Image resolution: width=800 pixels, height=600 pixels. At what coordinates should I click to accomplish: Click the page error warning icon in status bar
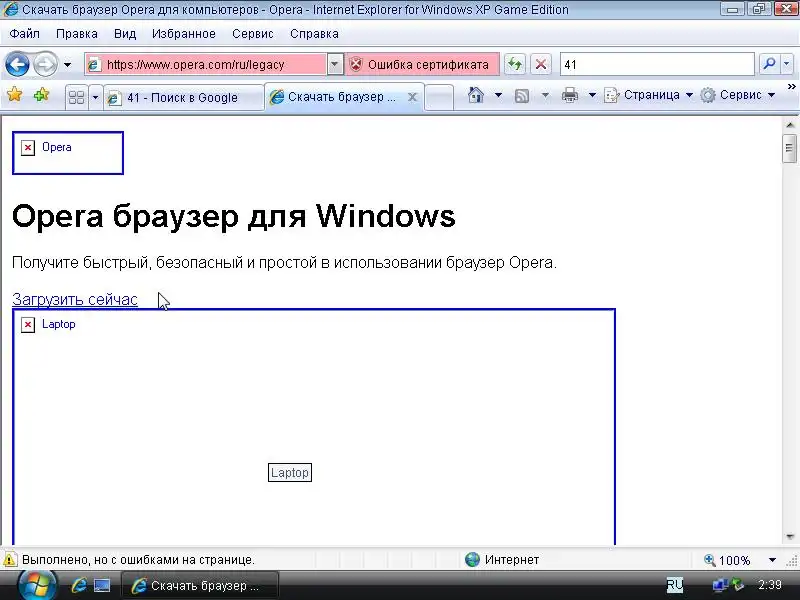pos(10,560)
